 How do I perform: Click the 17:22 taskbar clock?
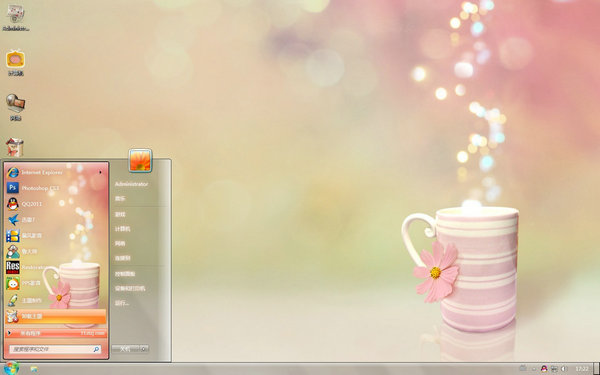click(581, 369)
